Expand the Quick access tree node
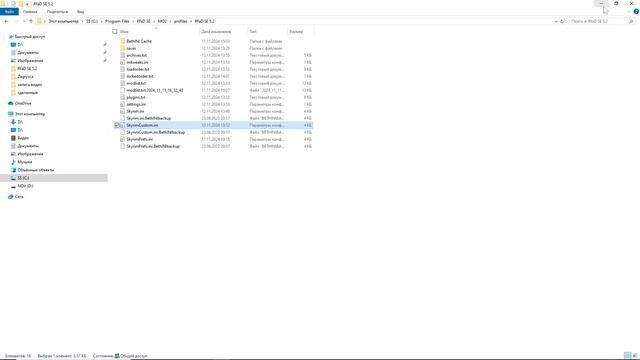The width and height of the screenshot is (640, 360). pos(5,37)
